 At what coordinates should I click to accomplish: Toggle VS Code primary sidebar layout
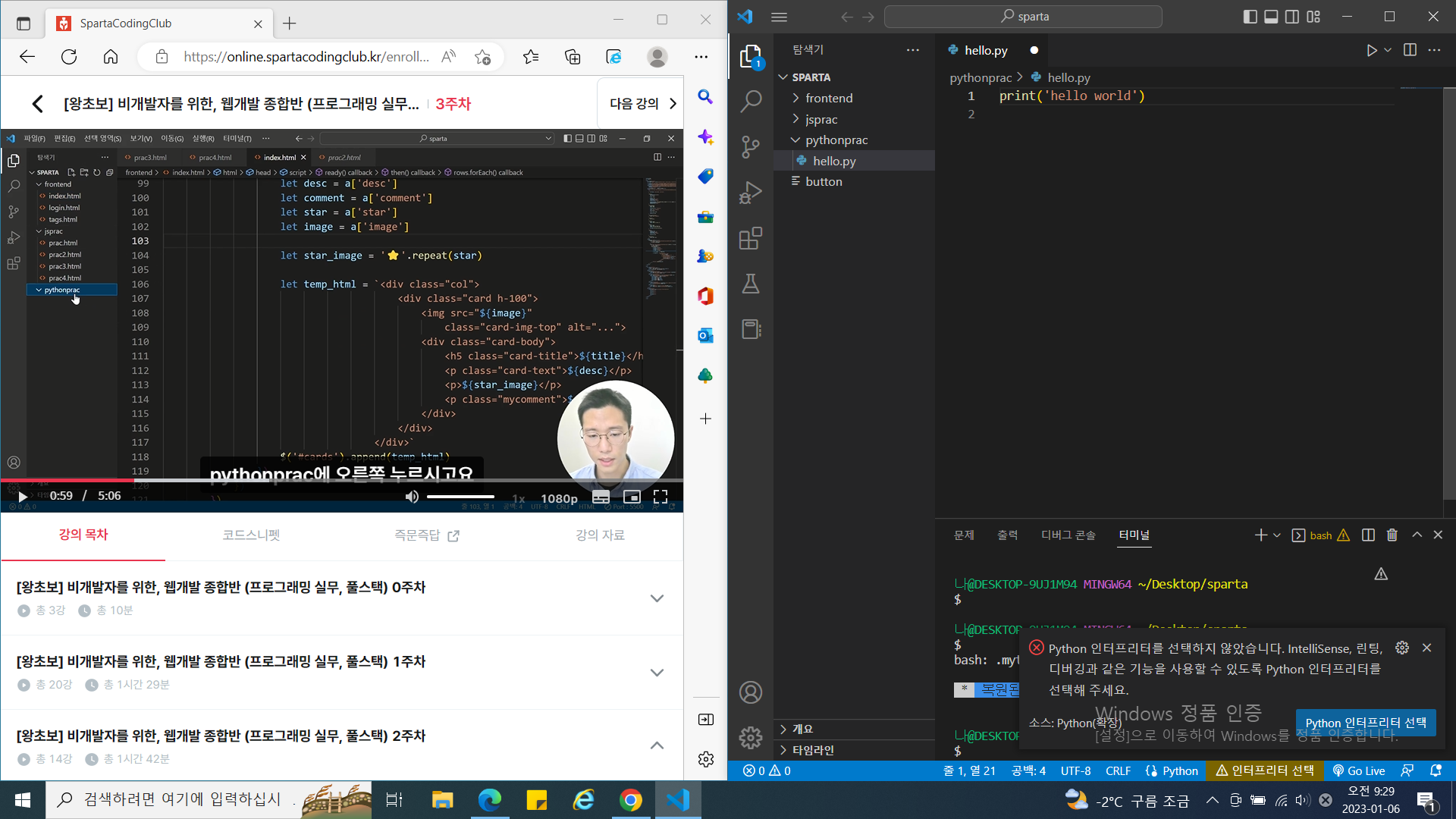pyautogui.click(x=1250, y=17)
